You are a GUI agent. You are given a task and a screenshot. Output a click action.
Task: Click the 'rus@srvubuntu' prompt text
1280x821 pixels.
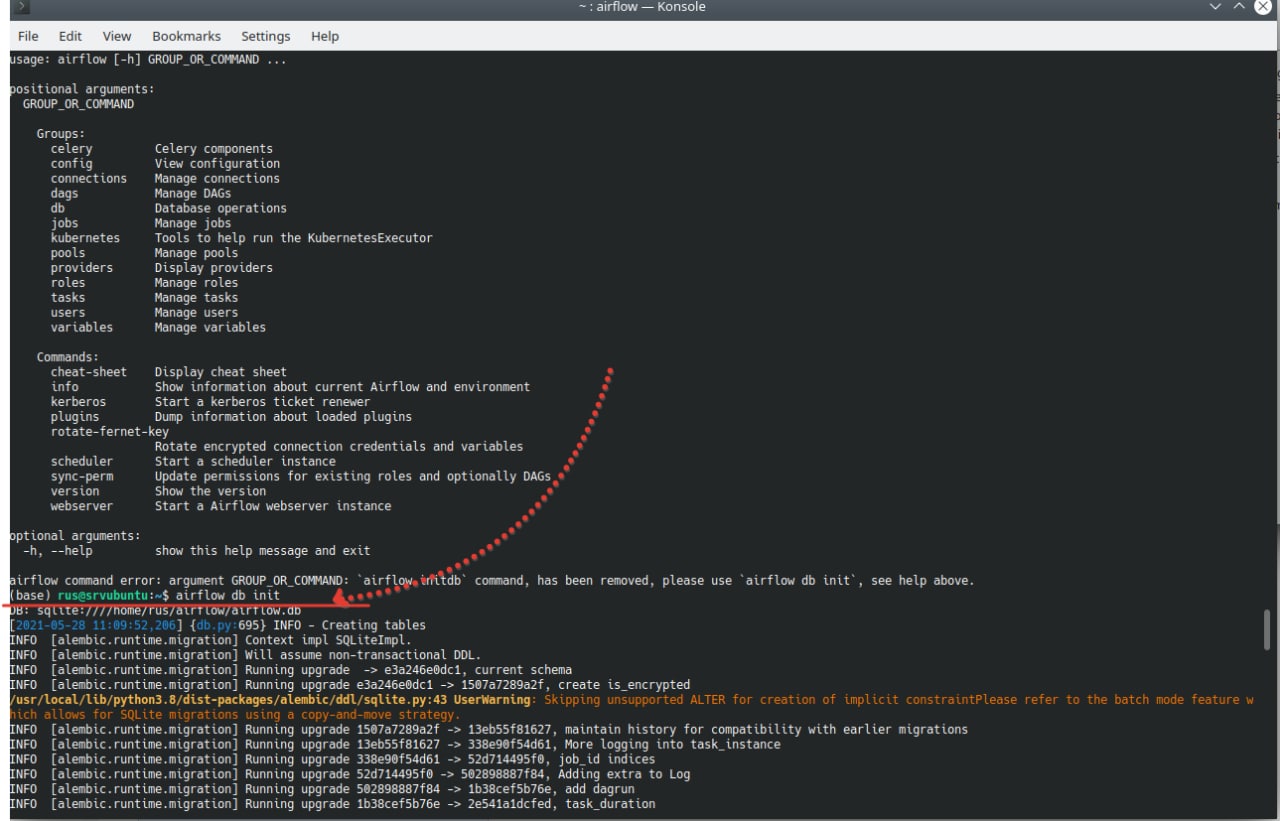[101, 595]
